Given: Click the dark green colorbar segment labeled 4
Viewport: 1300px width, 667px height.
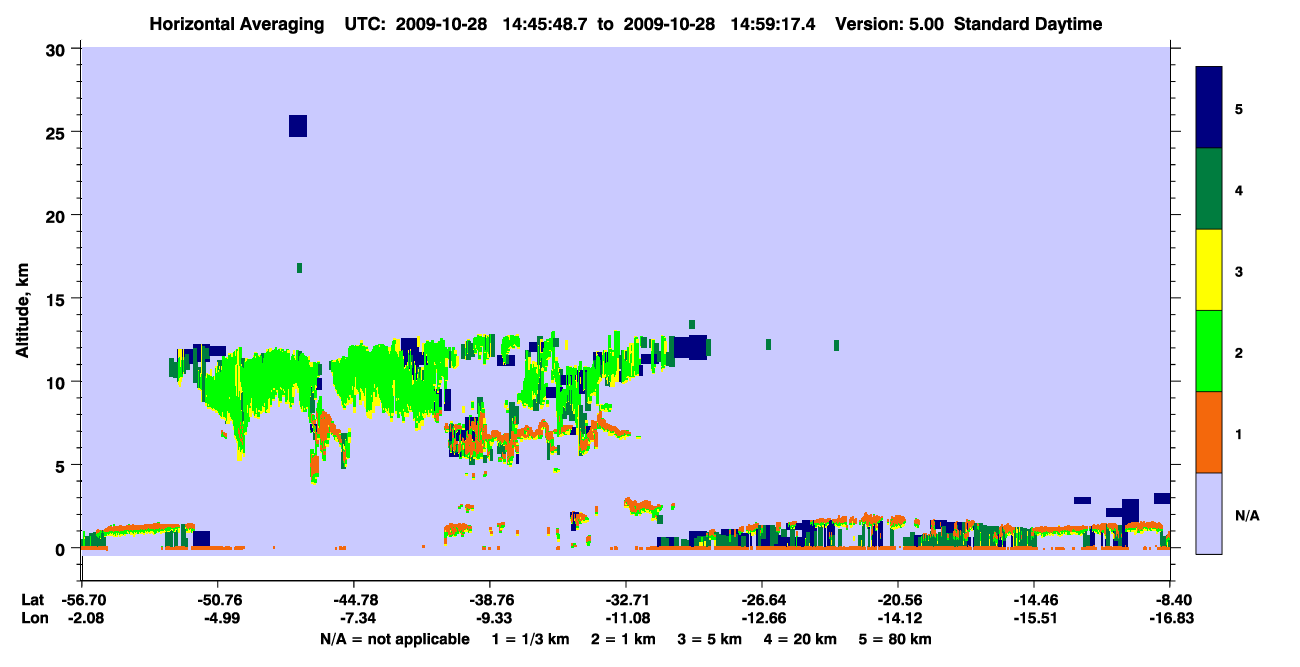Looking at the screenshot, I should pyautogui.click(x=1209, y=189).
